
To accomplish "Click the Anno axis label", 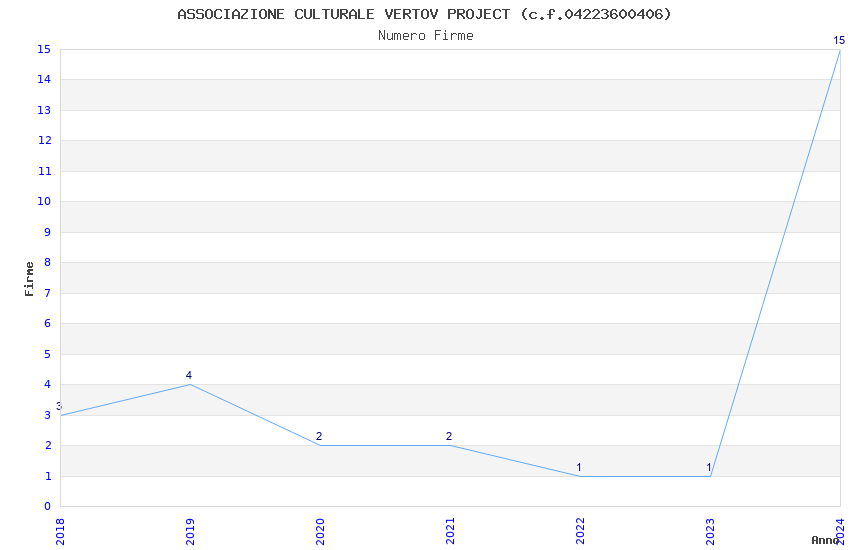I will (825, 540).
